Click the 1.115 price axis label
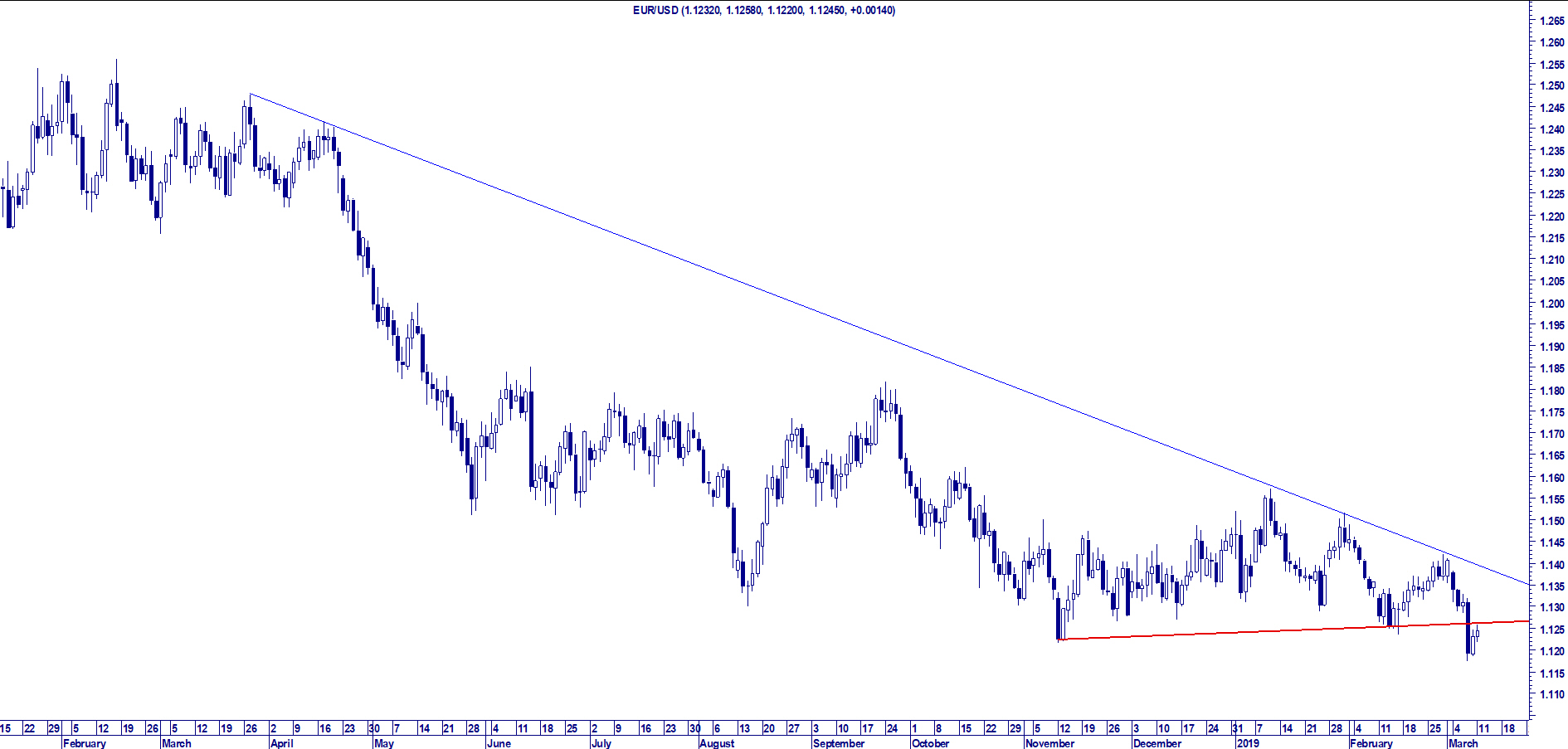This screenshot has width=1568, height=749. [1551, 674]
